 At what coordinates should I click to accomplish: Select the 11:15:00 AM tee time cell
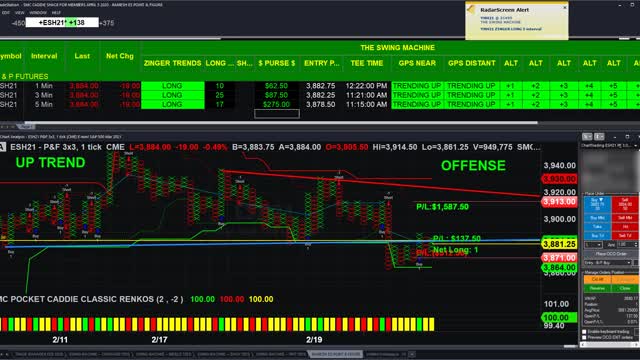click(367, 104)
